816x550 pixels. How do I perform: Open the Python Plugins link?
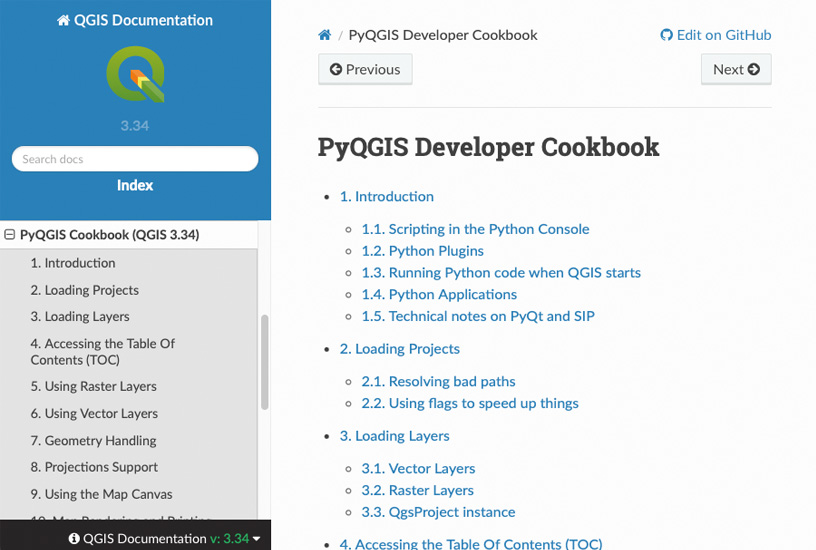click(422, 251)
